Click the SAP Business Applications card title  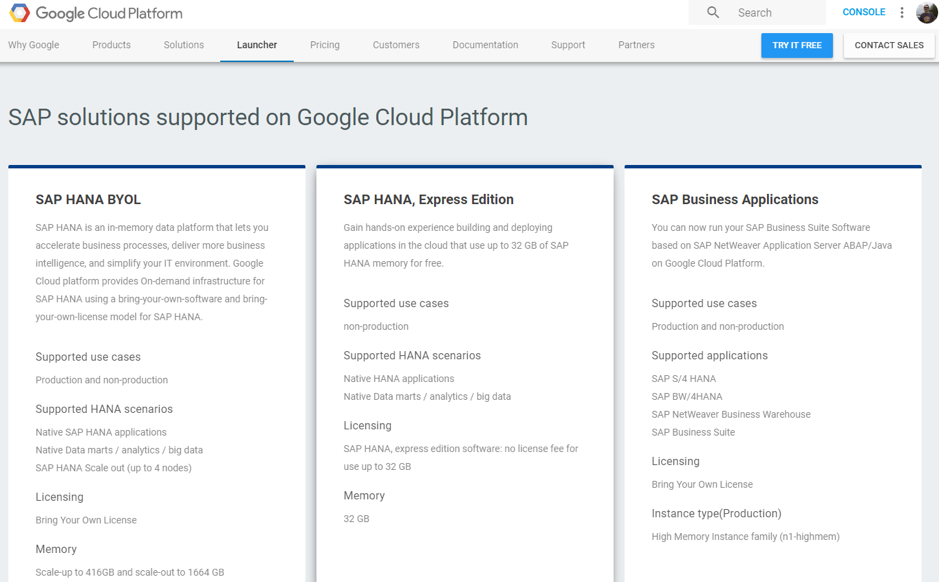click(735, 199)
